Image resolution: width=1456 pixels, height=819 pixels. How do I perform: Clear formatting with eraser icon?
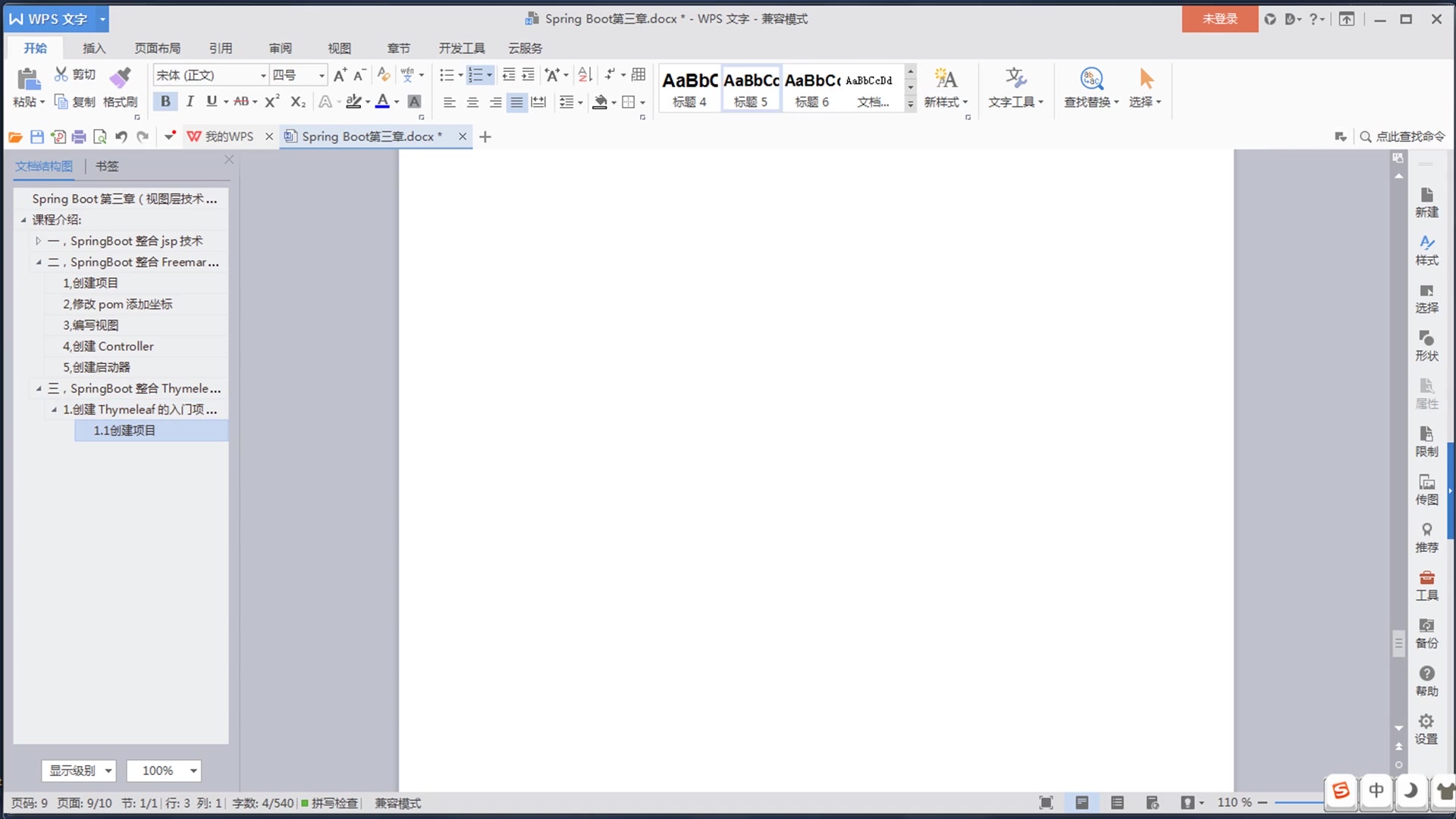384,74
